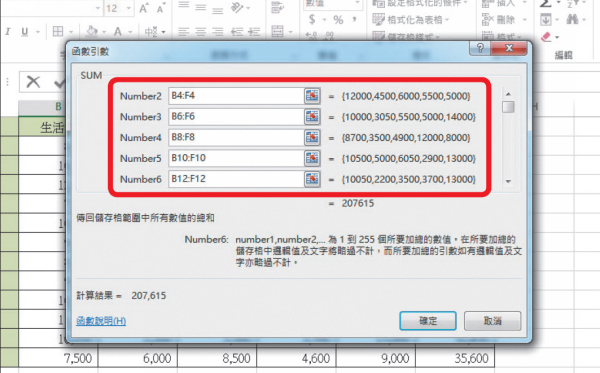Click Number3 field containing B6:F6

(236, 116)
